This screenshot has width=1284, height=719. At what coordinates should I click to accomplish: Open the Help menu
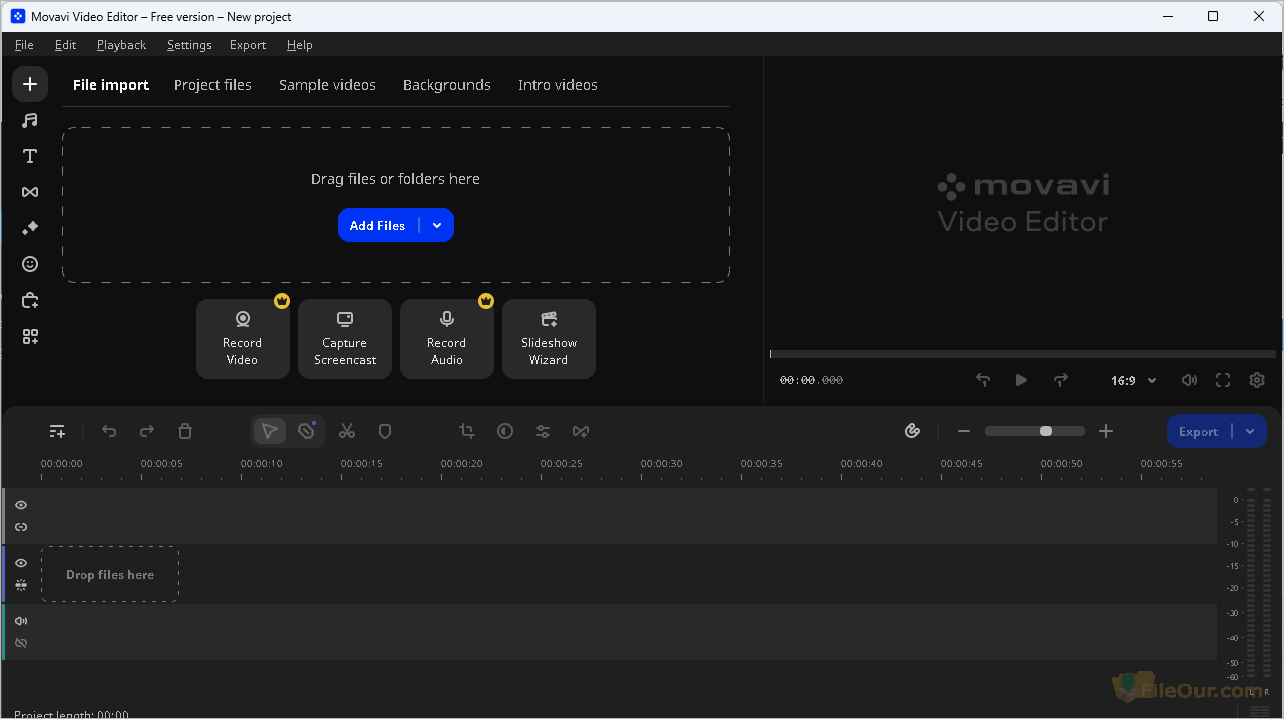(299, 45)
